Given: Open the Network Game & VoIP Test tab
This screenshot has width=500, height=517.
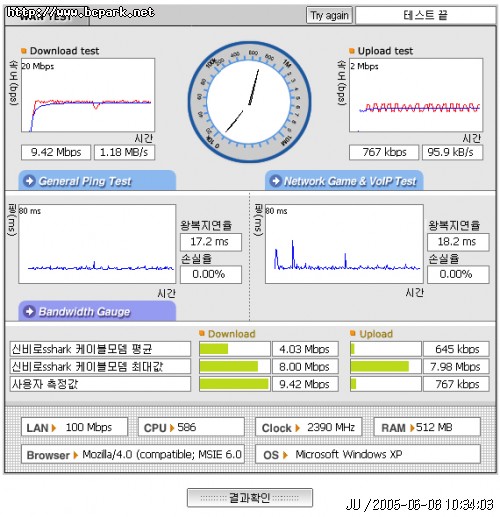Looking at the screenshot, I should point(344,181).
